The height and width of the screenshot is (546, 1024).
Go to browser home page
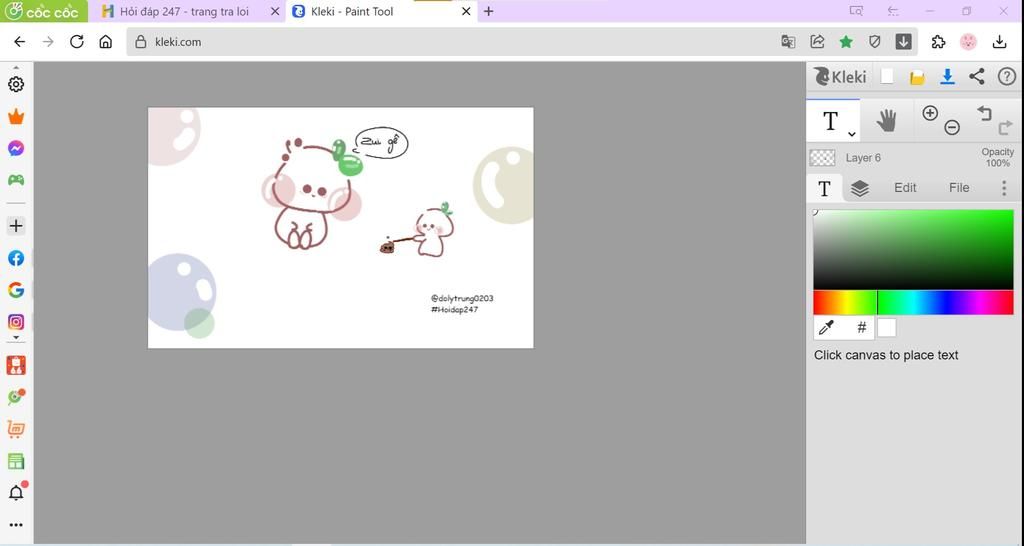[x=106, y=42]
